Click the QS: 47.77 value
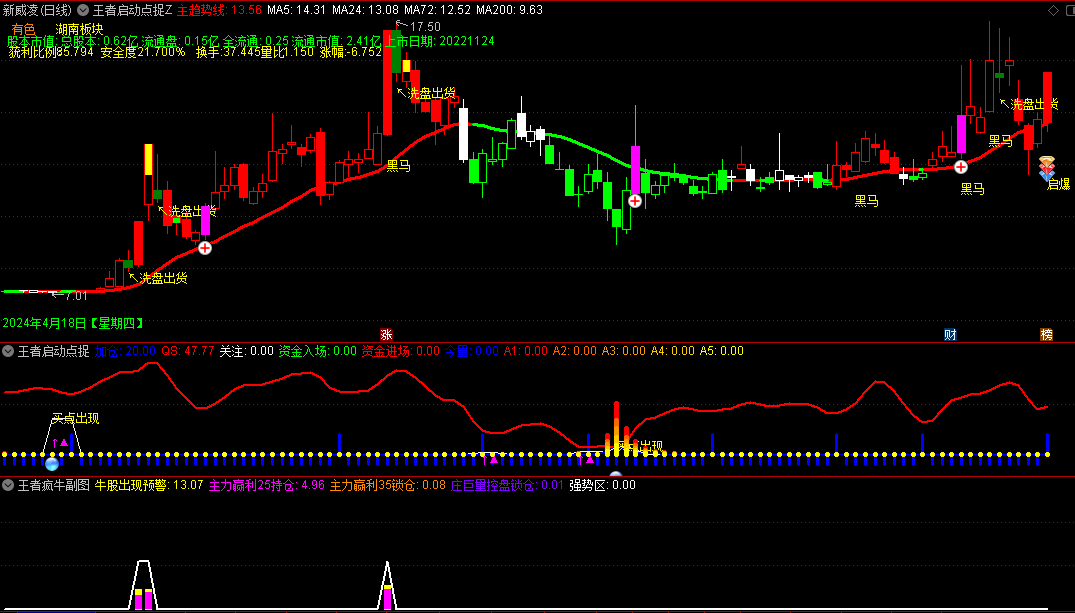 pos(188,351)
